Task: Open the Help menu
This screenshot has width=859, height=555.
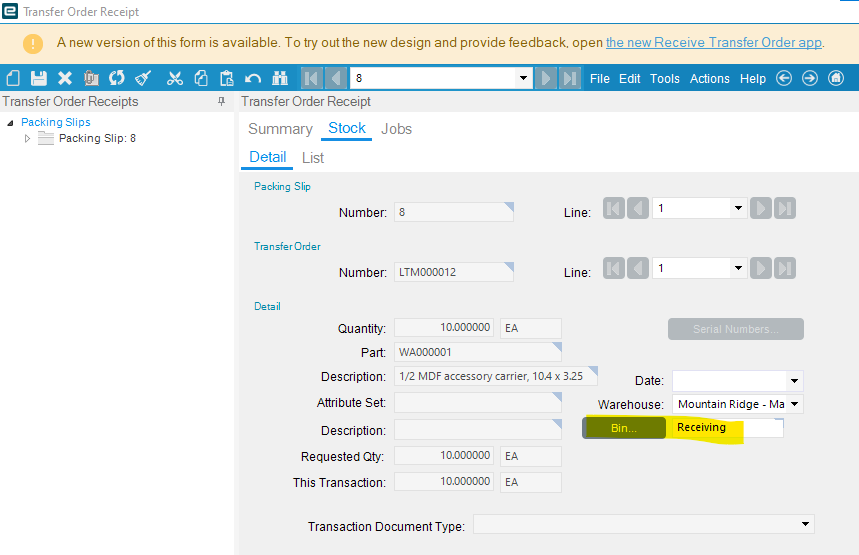Action: [x=753, y=79]
